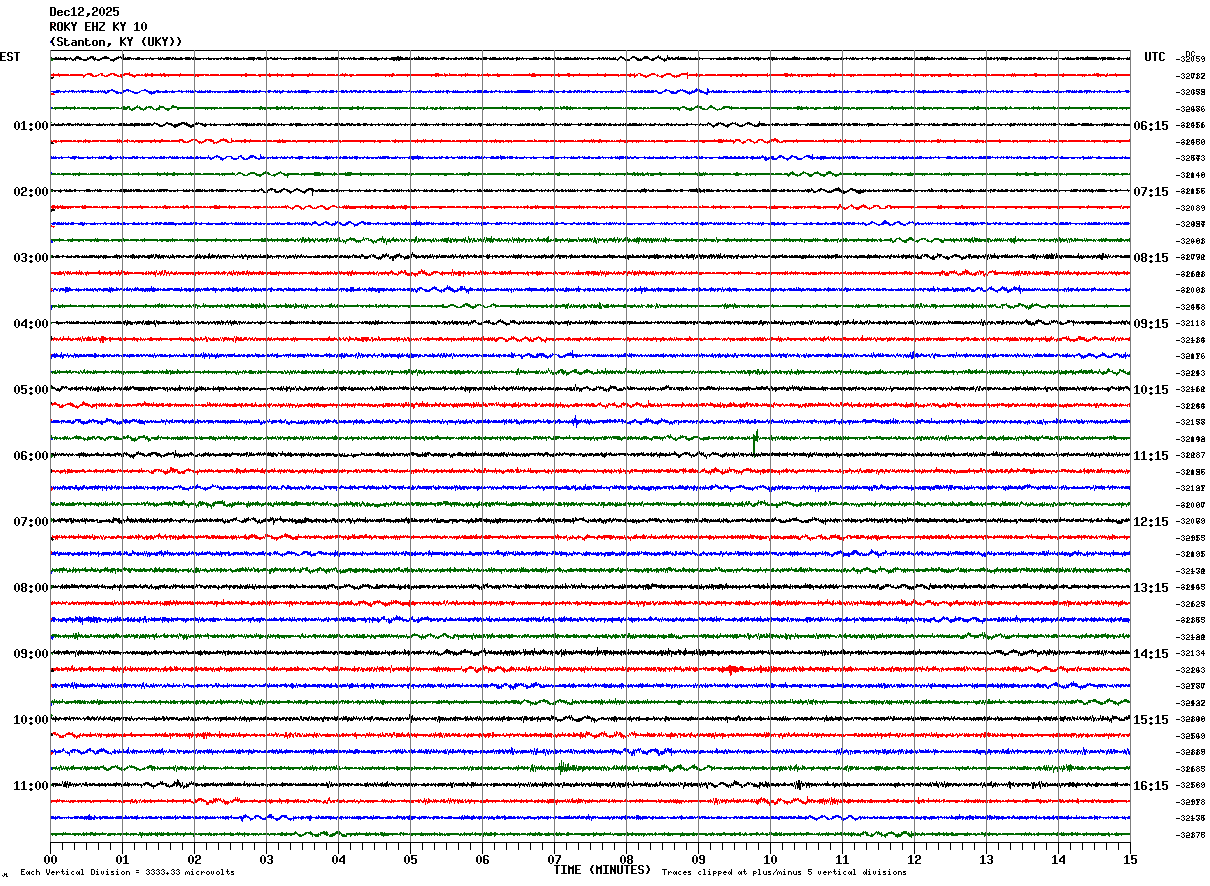This screenshot has width=1210, height=886.
Task: Click minute 10 on the time axis
Action: point(770,859)
